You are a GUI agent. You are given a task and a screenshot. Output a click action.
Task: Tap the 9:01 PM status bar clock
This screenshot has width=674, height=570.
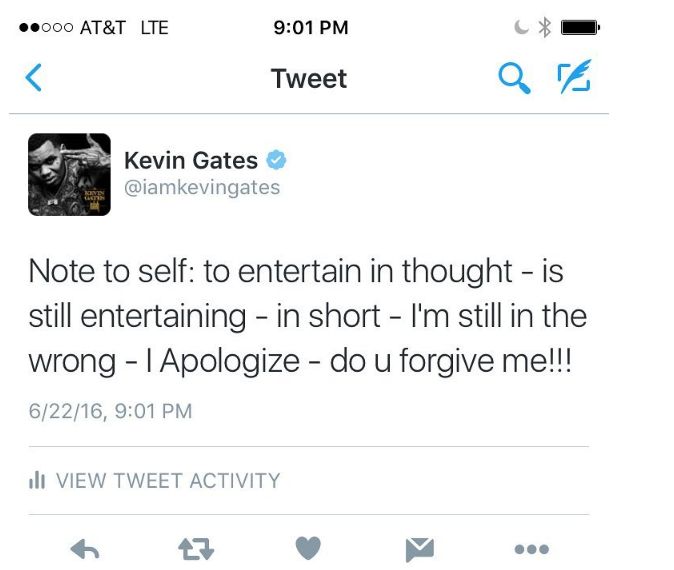point(311,28)
